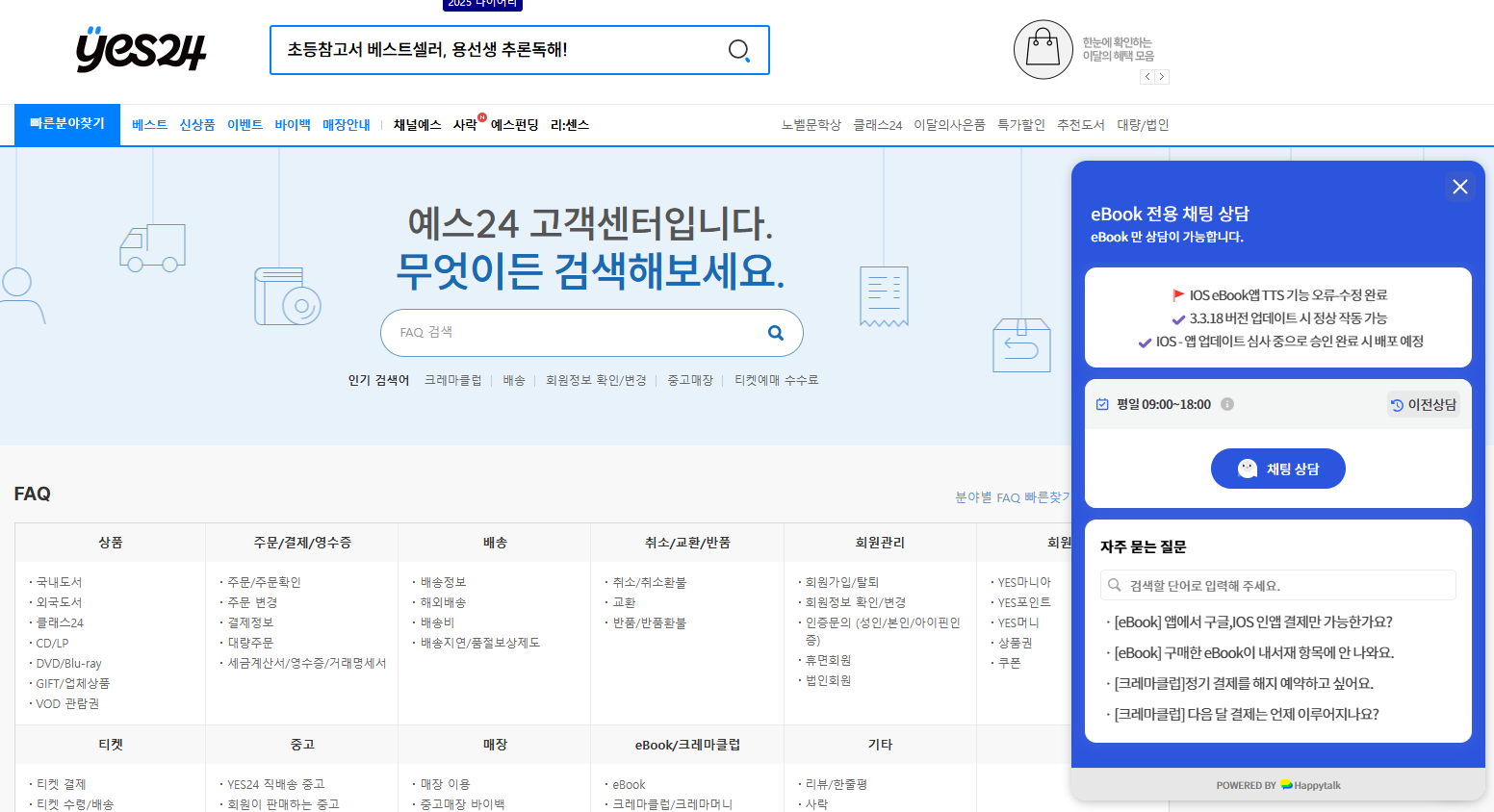The width and height of the screenshot is (1494, 812).
Task: Open 해외배송 FAQ item
Action: click(x=443, y=602)
